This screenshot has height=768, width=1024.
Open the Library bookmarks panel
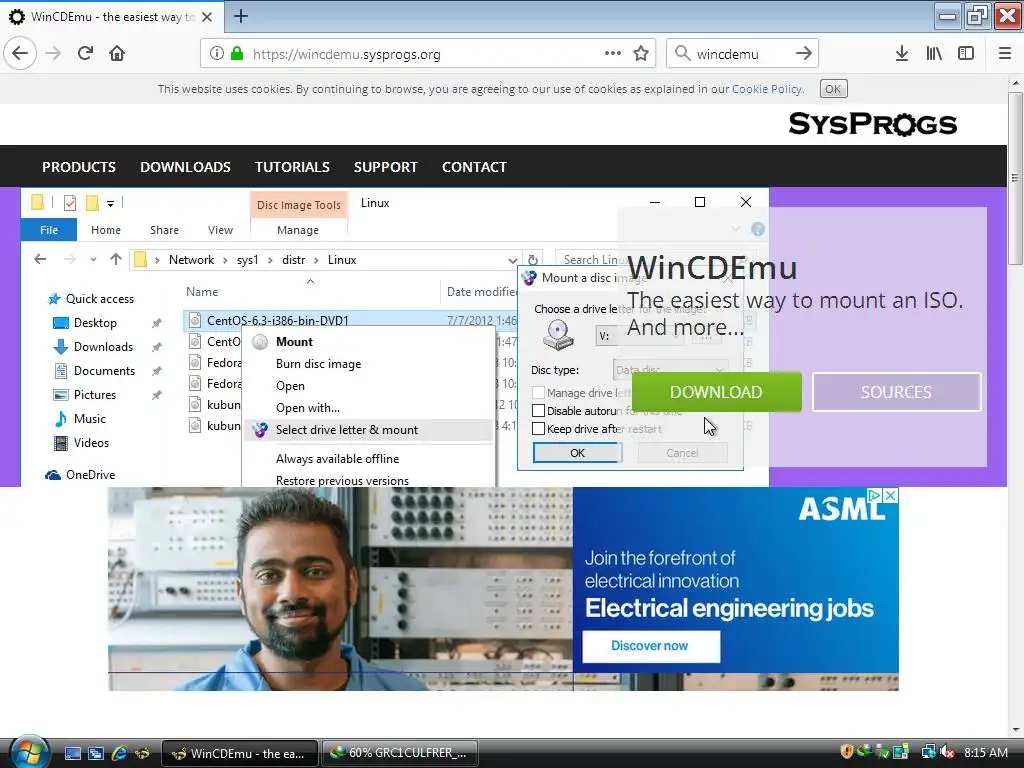pyautogui.click(x=934, y=53)
